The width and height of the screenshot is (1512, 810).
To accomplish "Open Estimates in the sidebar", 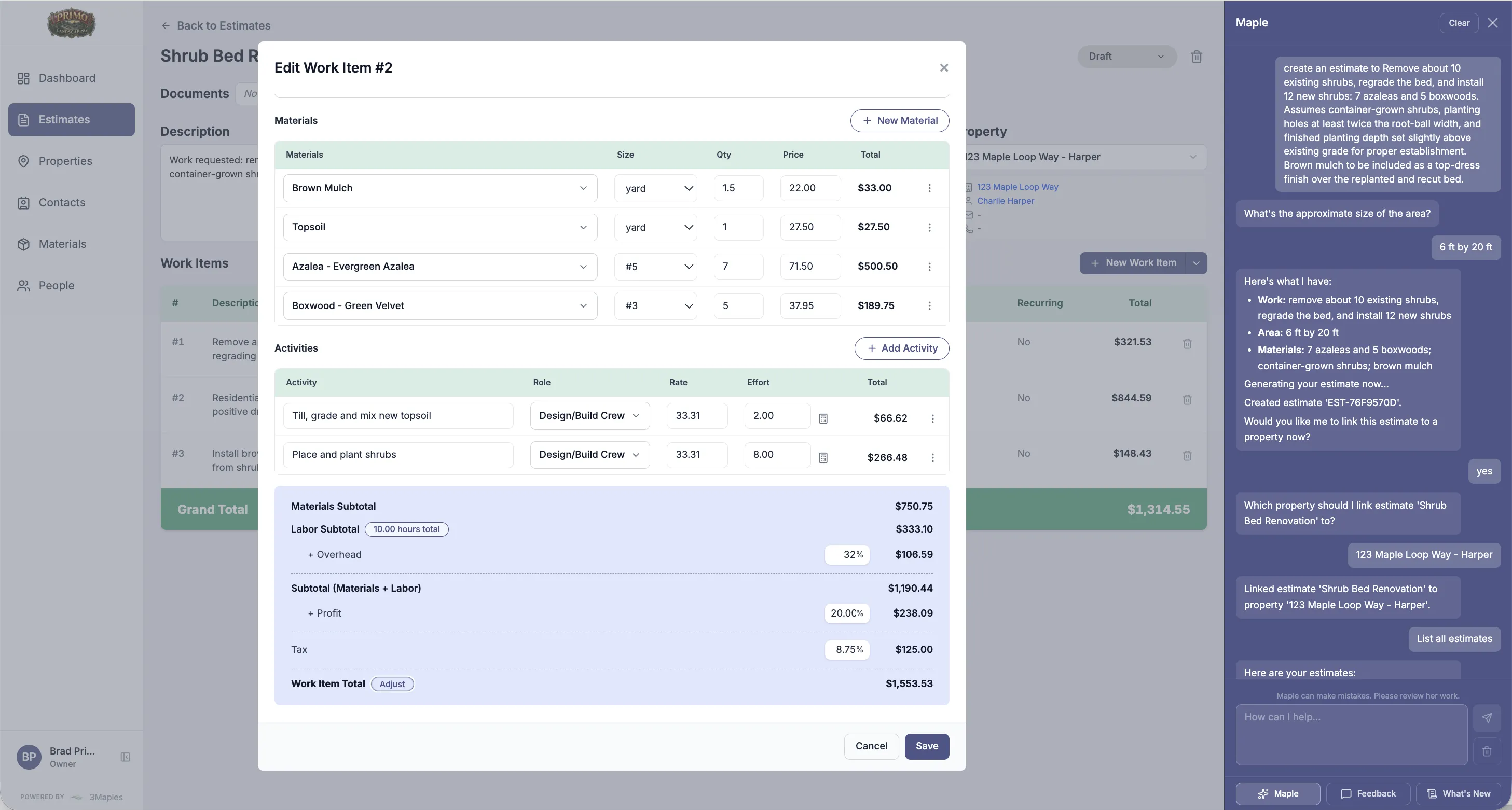I will click(71, 120).
